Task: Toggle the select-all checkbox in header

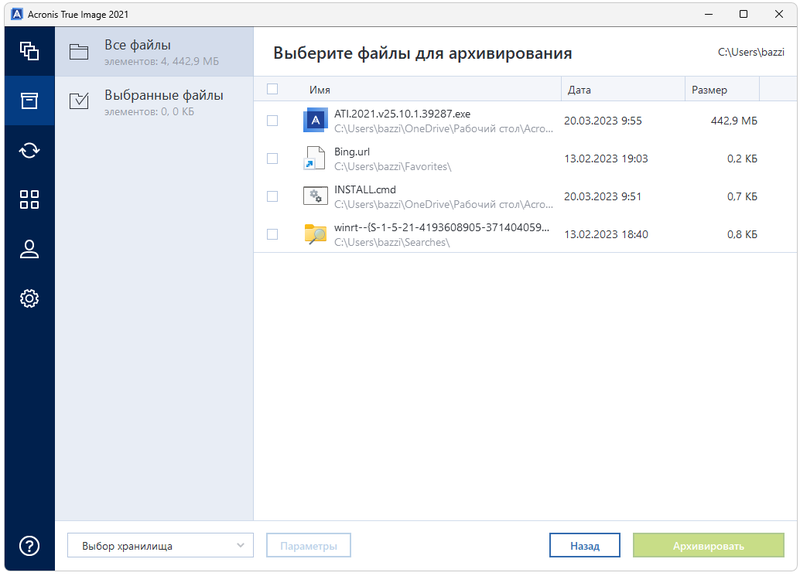Action: tap(272, 89)
